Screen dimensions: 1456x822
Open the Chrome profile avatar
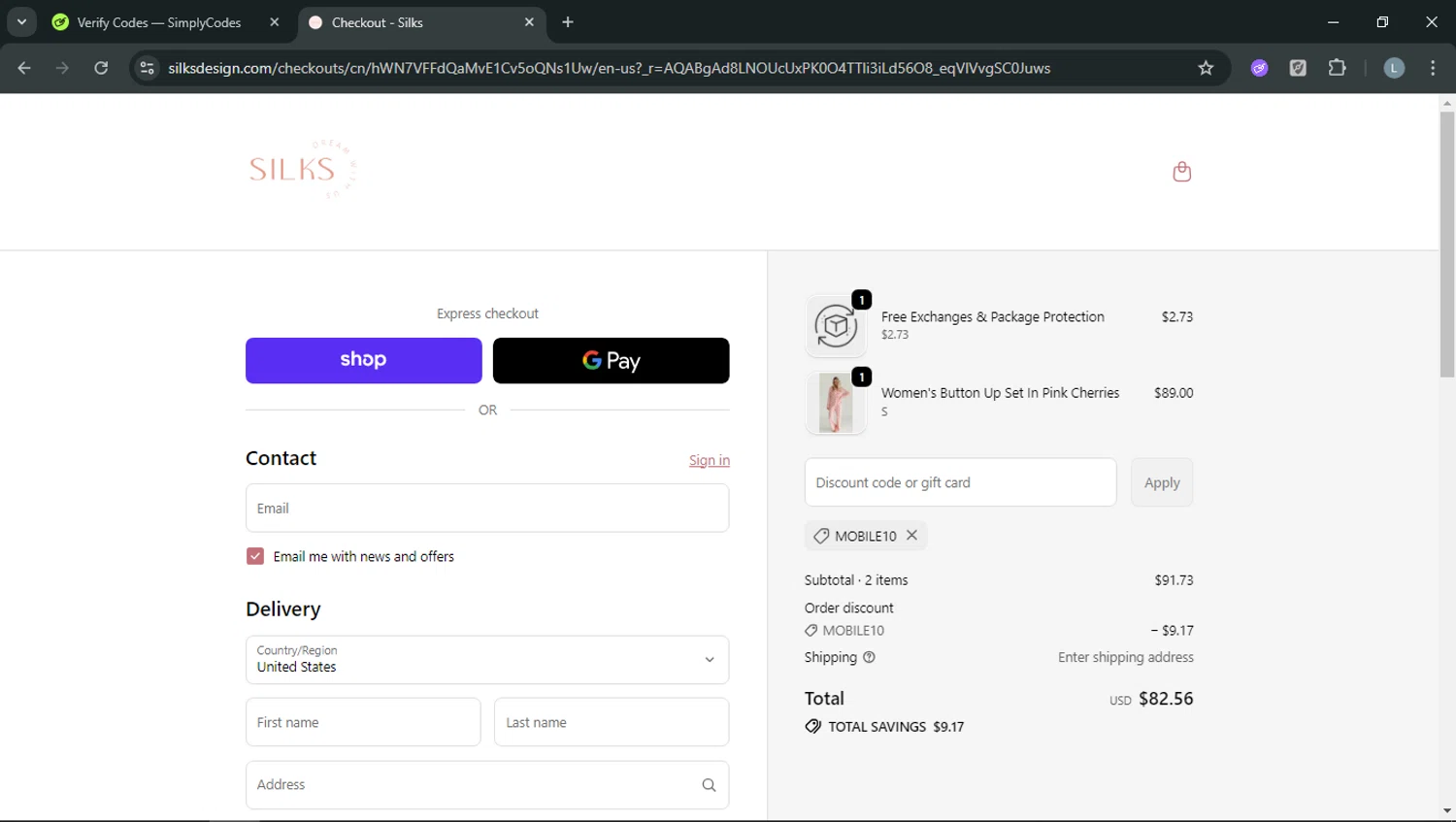tap(1394, 68)
